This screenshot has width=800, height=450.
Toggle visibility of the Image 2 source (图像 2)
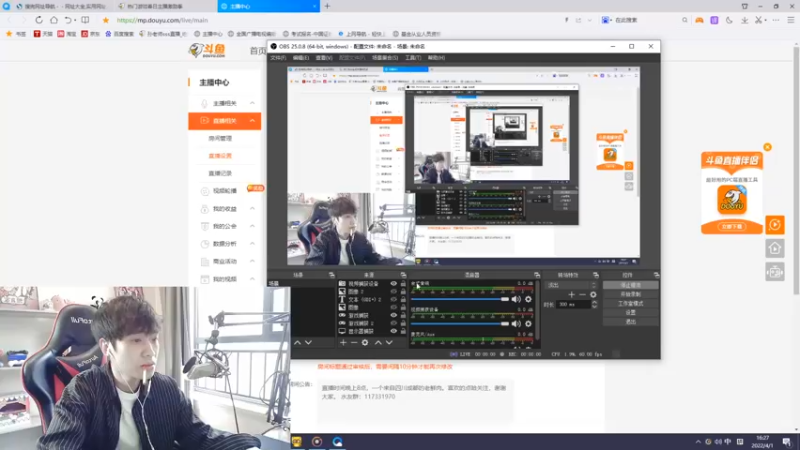[393, 291]
